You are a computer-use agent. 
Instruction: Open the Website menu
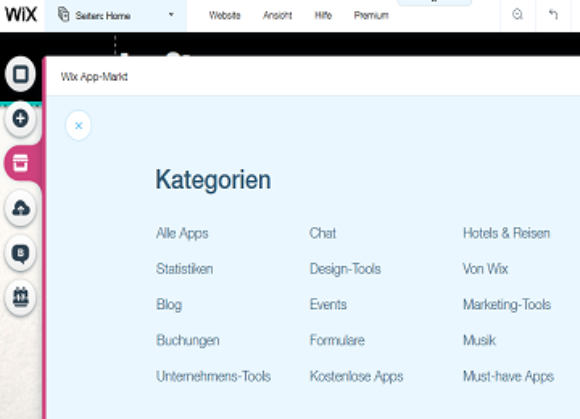tap(225, 15)
